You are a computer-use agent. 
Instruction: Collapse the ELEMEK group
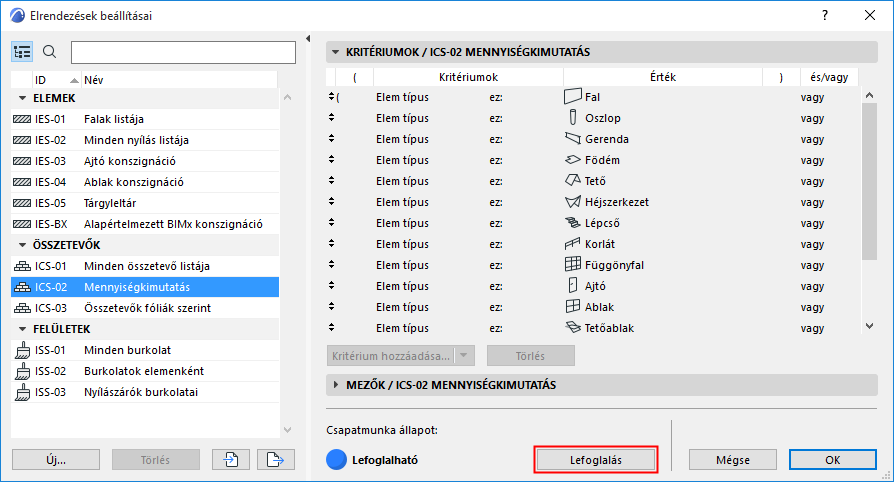pos(23,98)
